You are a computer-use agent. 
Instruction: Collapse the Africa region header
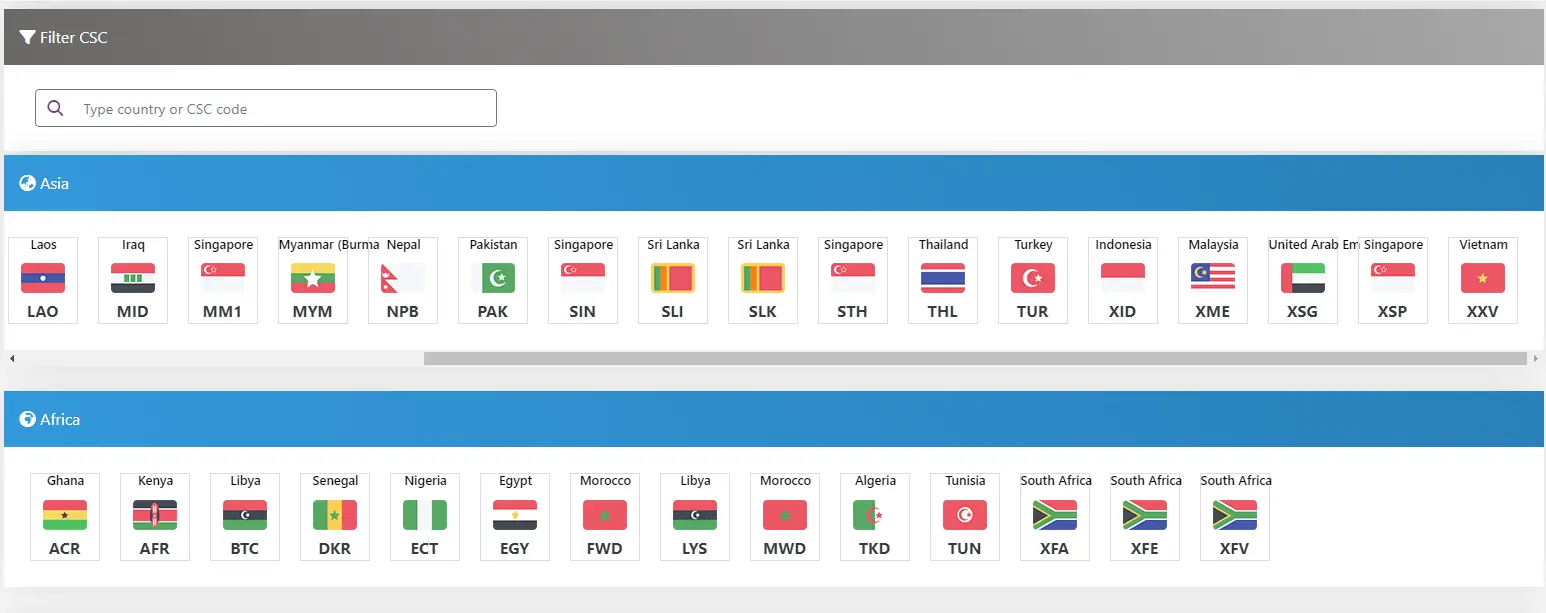pyautogui.click(x=774, y=419)
